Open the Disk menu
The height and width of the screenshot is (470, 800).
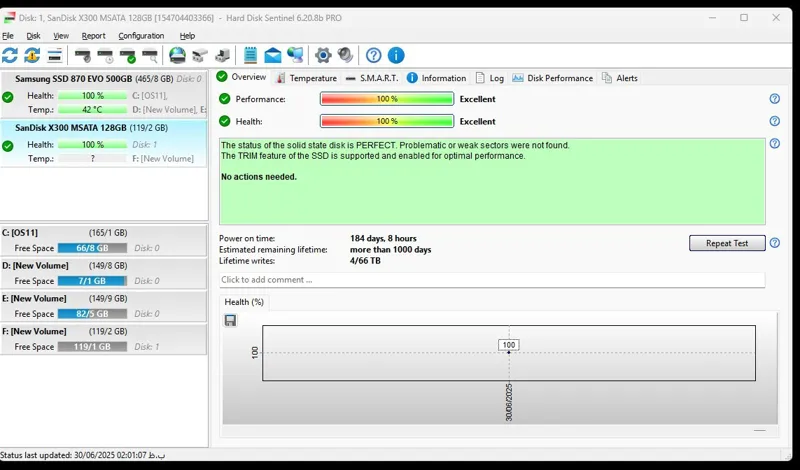pyautogui.click(x=33, y=36)
